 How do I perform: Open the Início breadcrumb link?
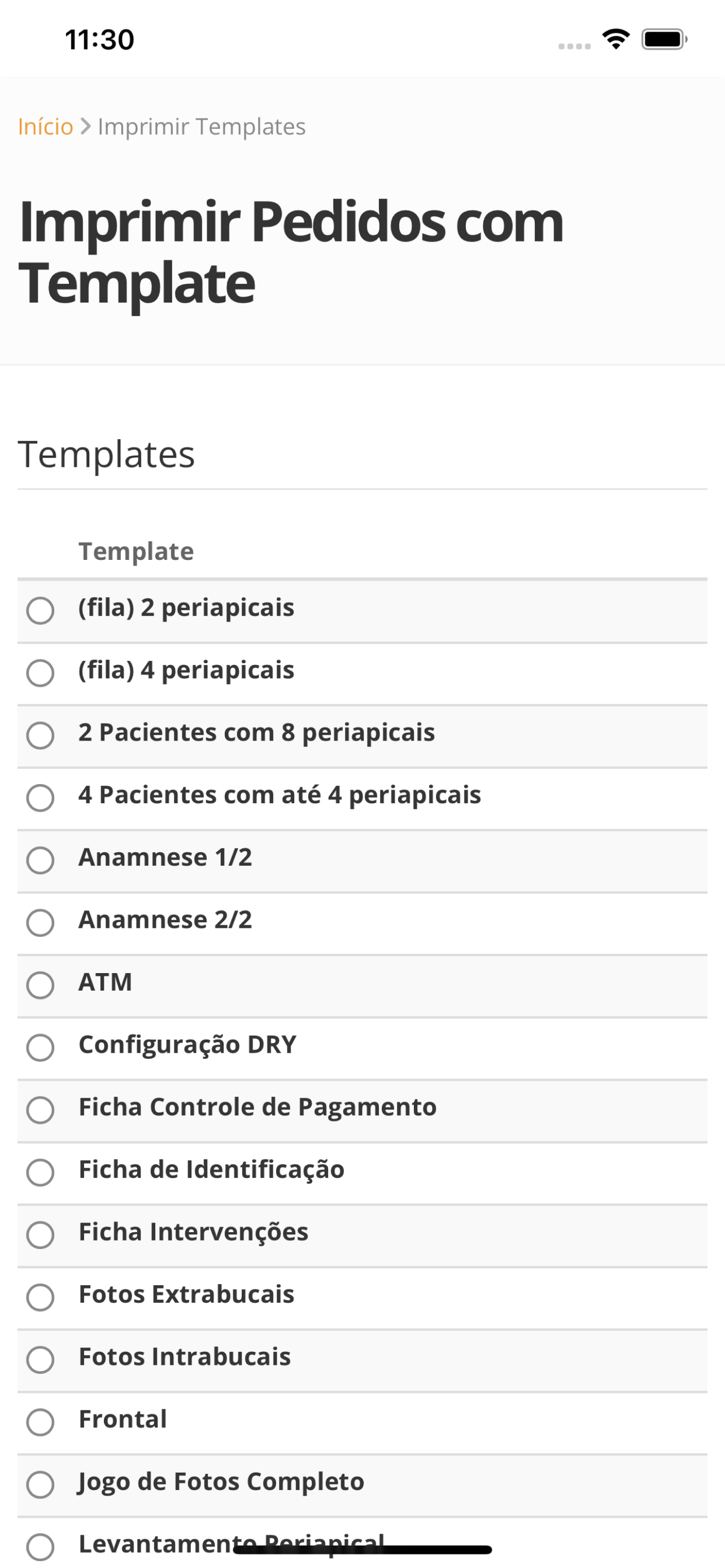[46, 126]
